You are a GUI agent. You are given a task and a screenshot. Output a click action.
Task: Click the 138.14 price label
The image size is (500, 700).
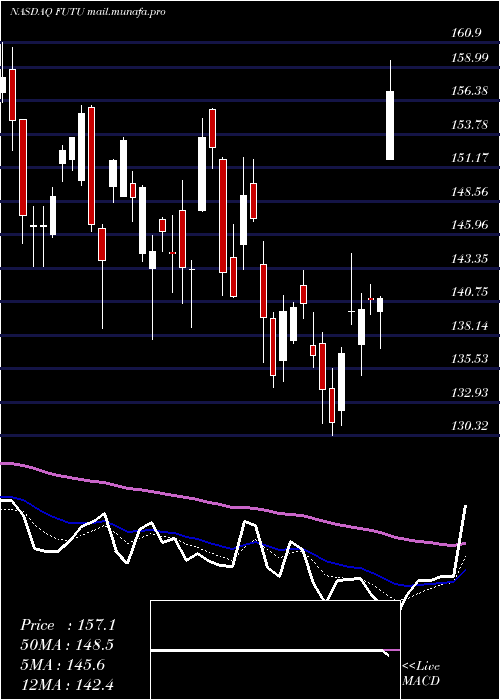coord(469,325)
